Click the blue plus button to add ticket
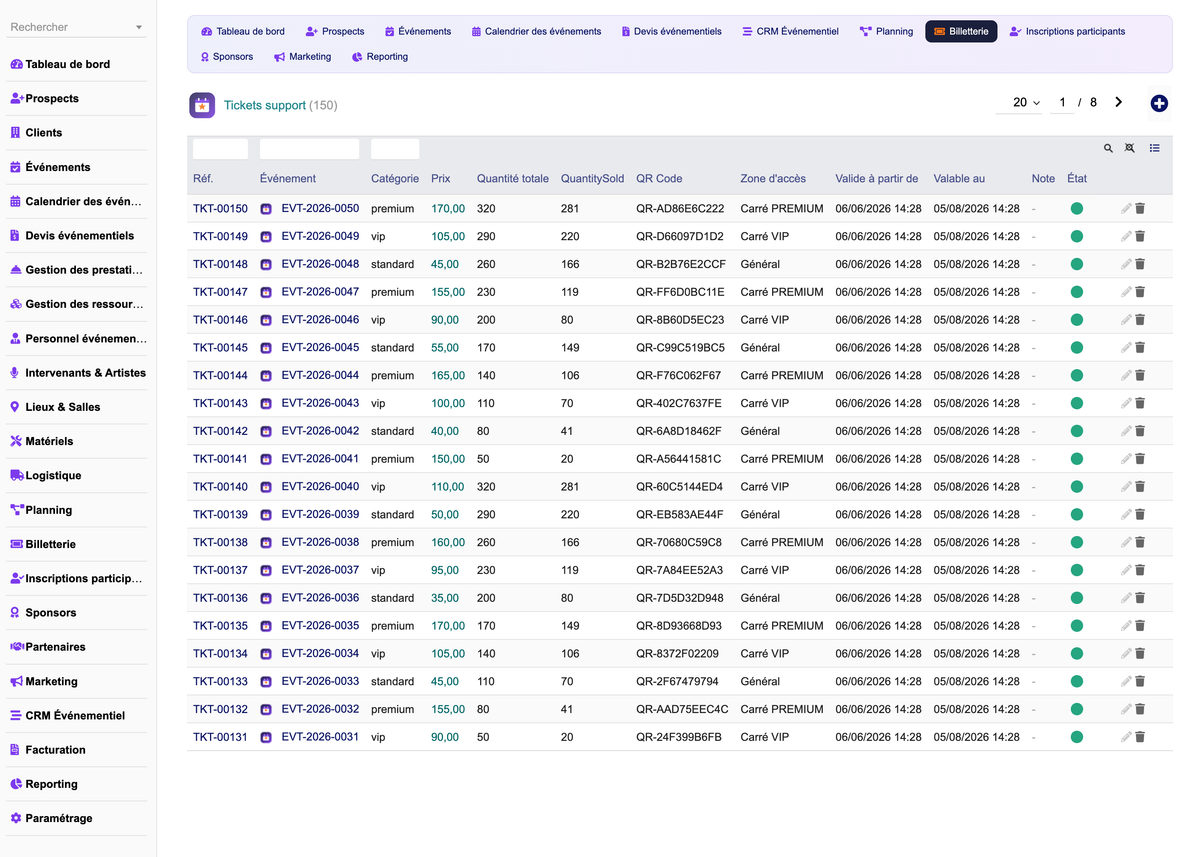 [1160, 103]
